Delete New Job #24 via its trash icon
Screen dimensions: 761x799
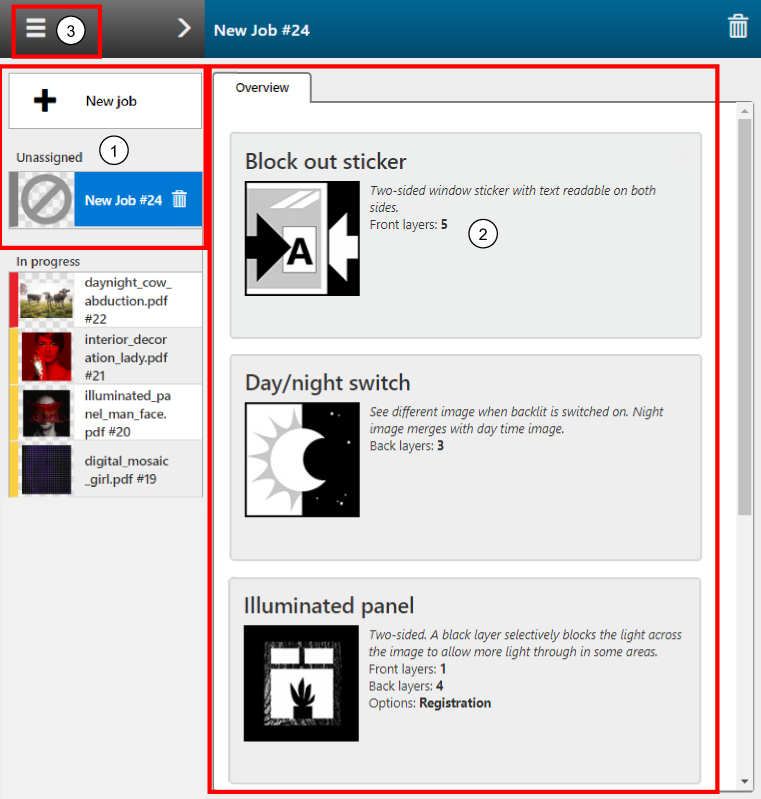179,199
